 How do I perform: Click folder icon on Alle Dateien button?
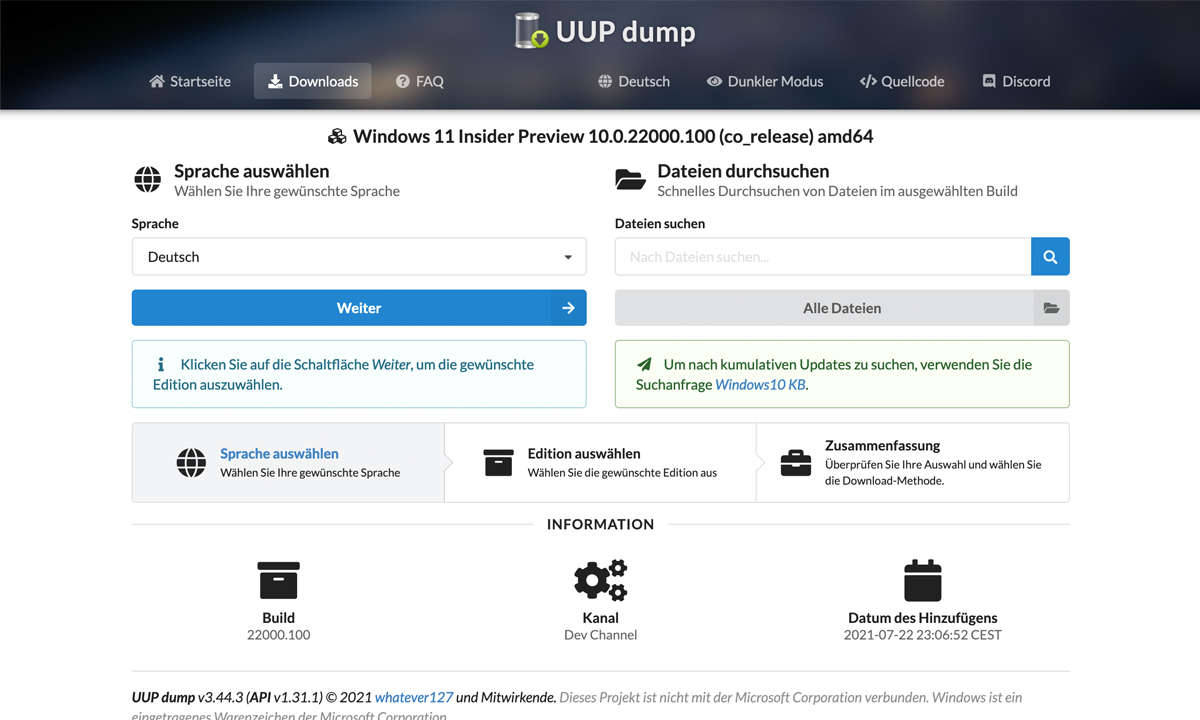(x=1051, y=308)
